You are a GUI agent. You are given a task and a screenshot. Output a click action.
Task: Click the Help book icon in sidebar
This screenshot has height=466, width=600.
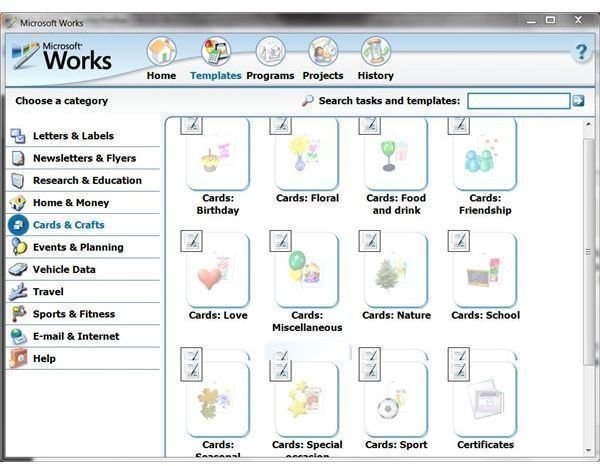point(18,358)
